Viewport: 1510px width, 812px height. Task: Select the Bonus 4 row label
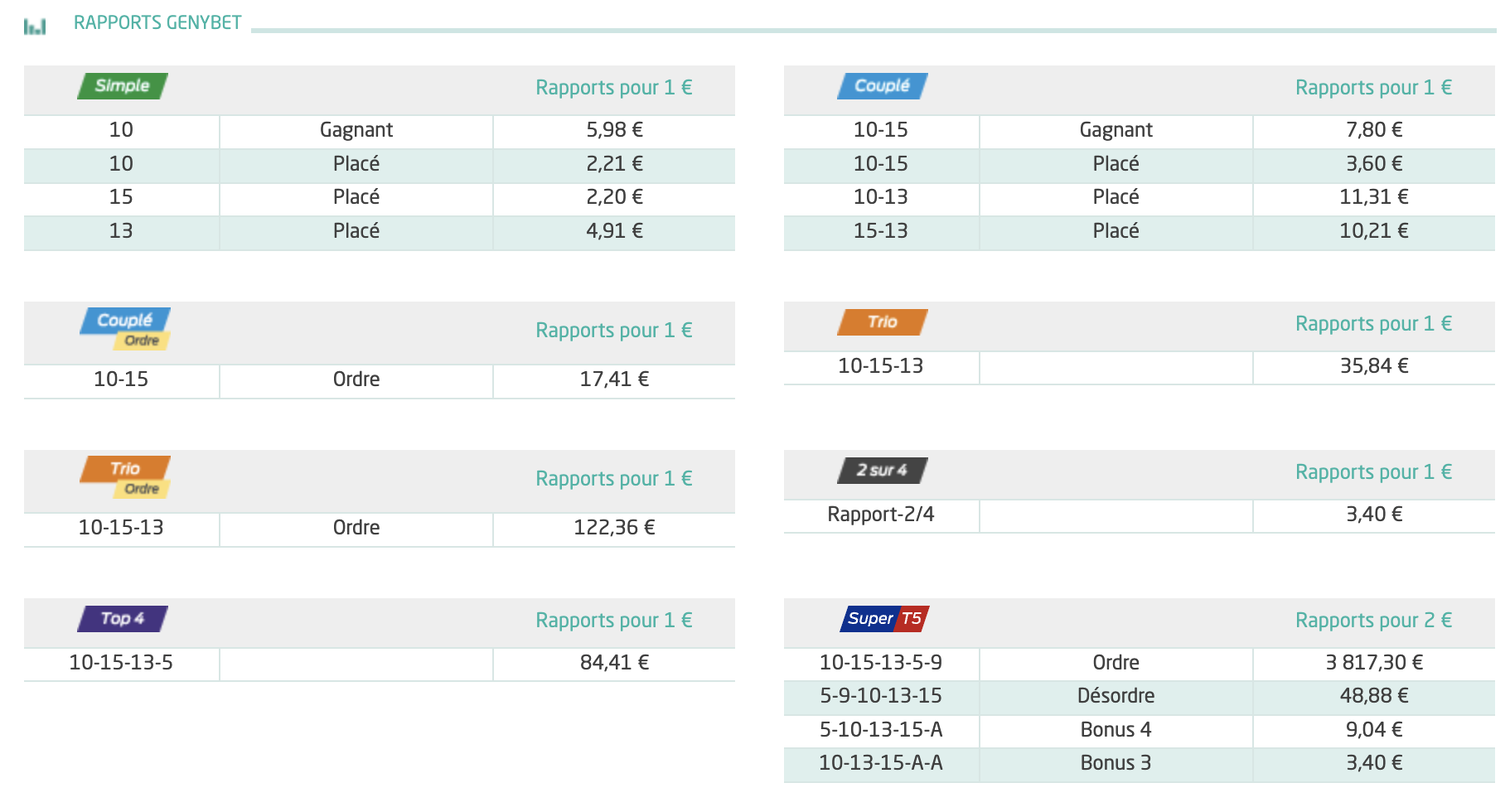[1116, 730]
